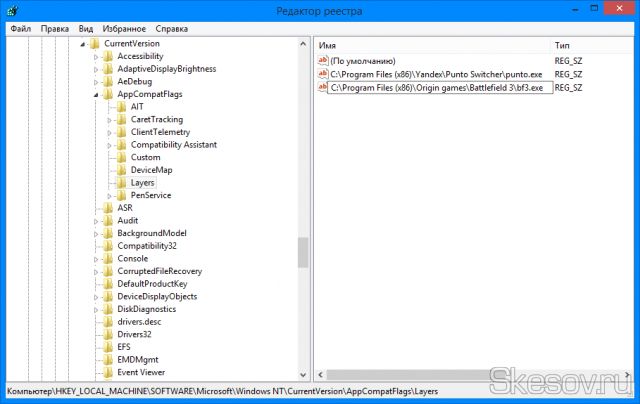
Task: Click the Layers folder icon in tree
Action: 122,183
